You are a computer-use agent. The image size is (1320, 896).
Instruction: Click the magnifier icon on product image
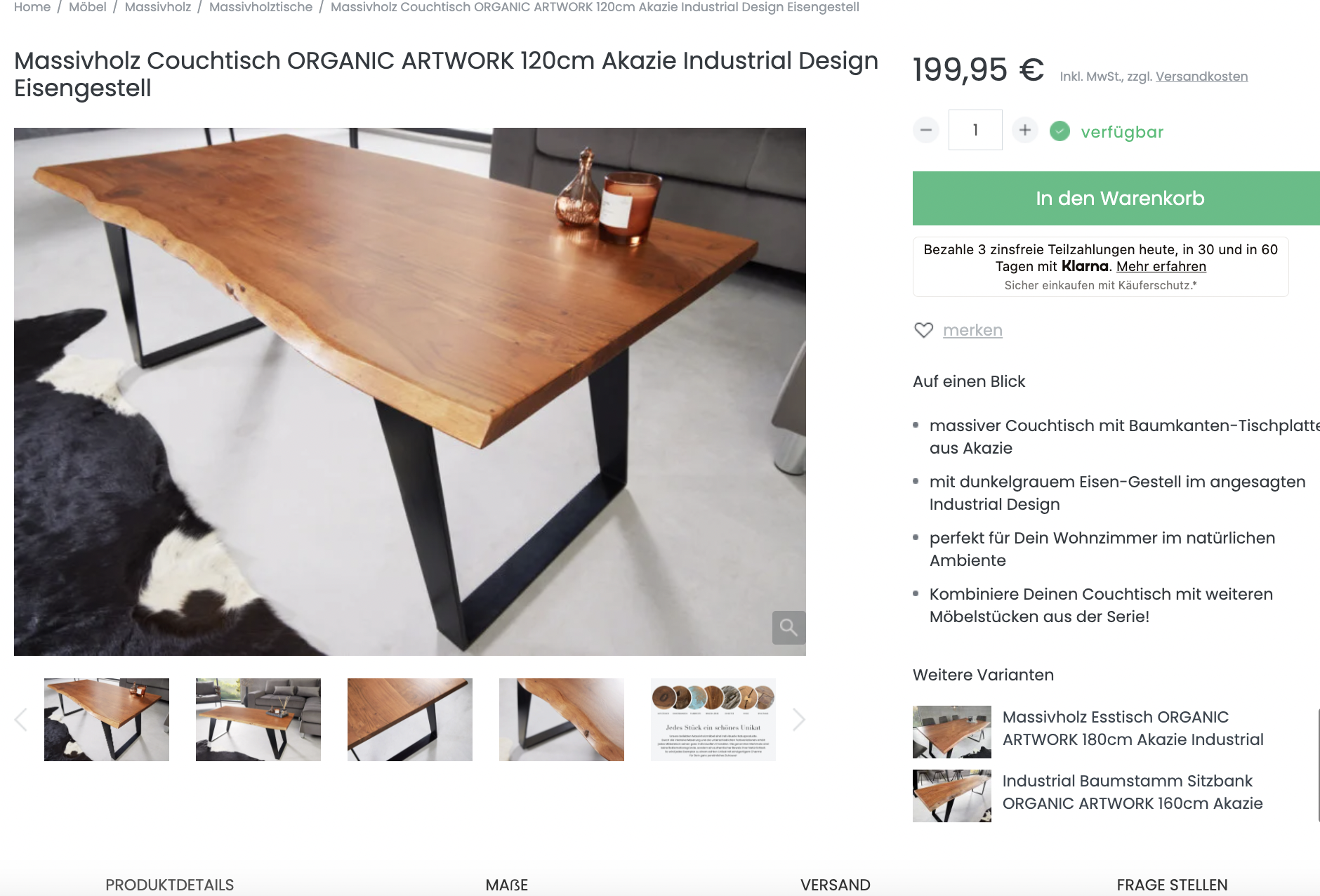click(x=788, y=627)
